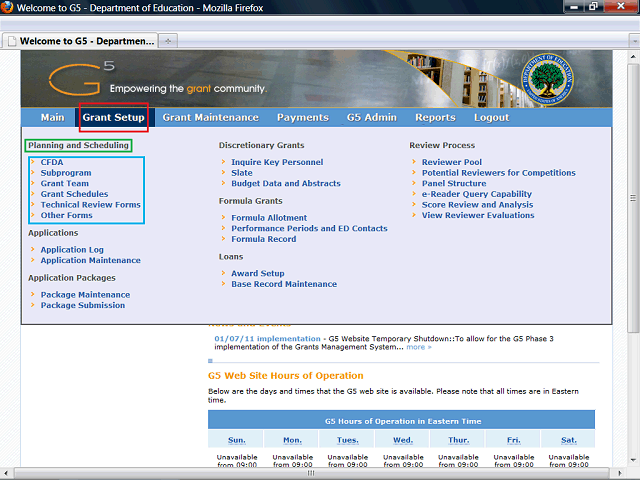
Task: Open the Grant Setup menu
Action: coord(113,118)
